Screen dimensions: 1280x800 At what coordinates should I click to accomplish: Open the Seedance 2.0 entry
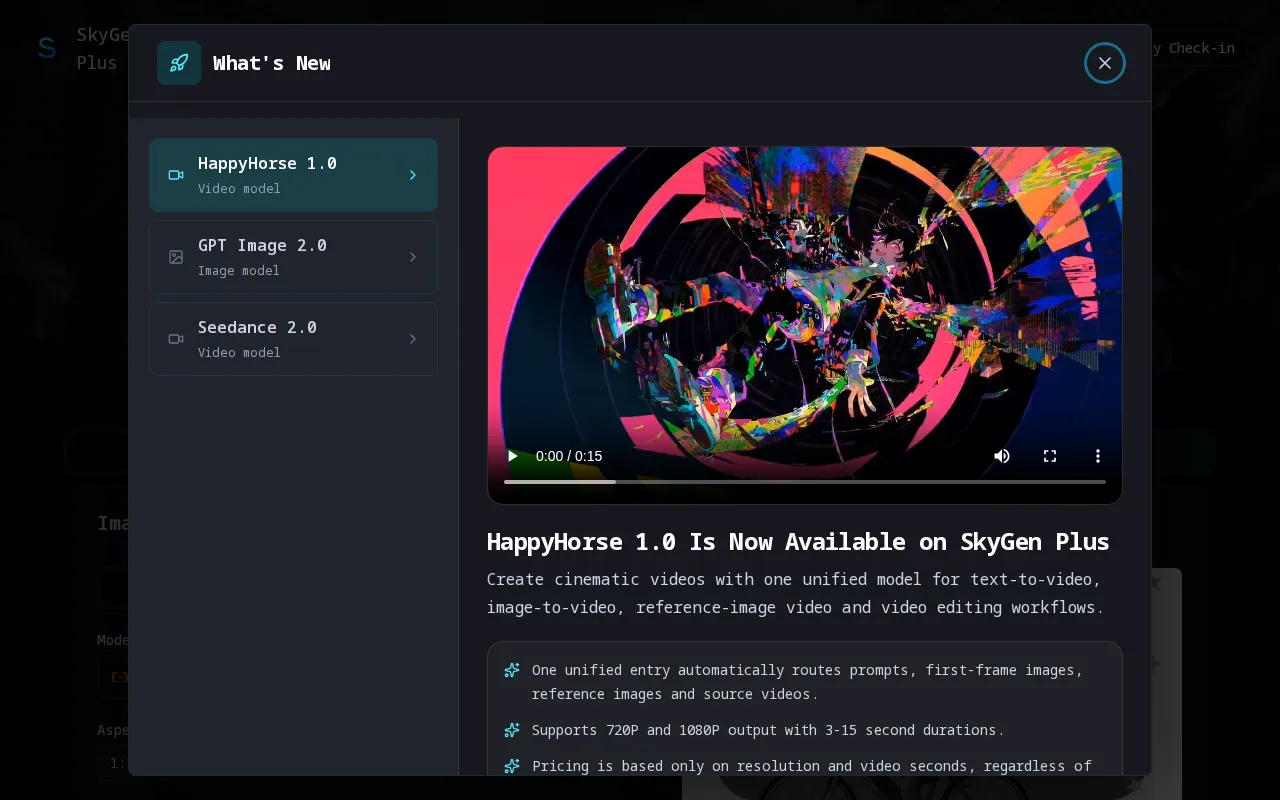pos(293,339)
